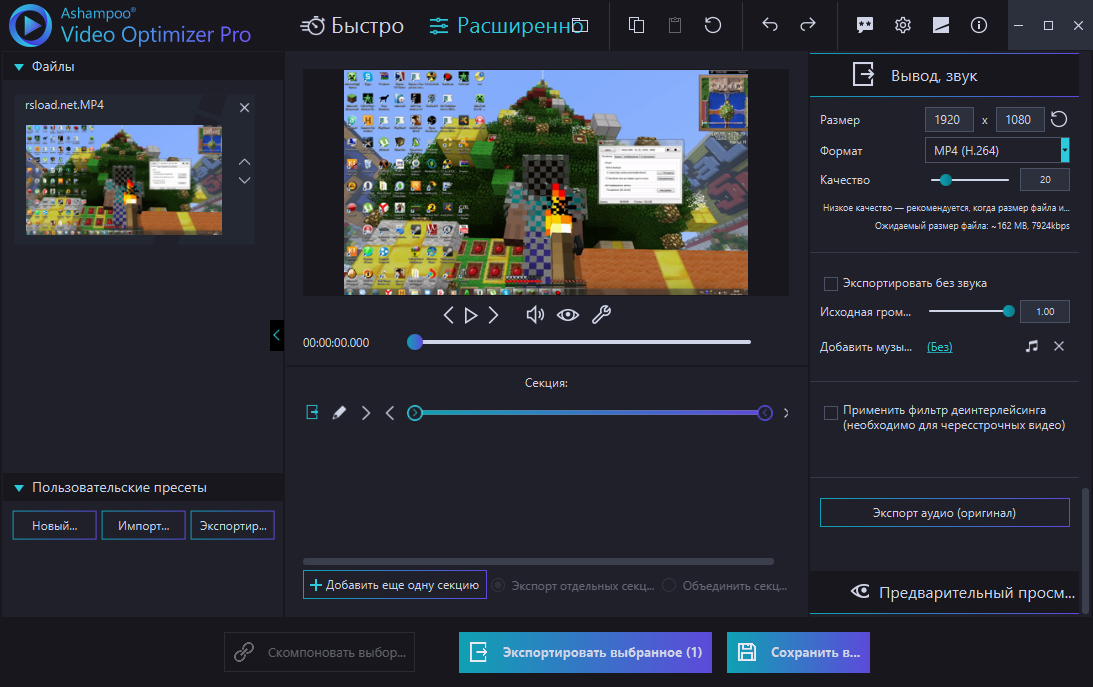Click the width field showing 1920
This screenshot has width=1093, height=687.
tap(949, 120)
